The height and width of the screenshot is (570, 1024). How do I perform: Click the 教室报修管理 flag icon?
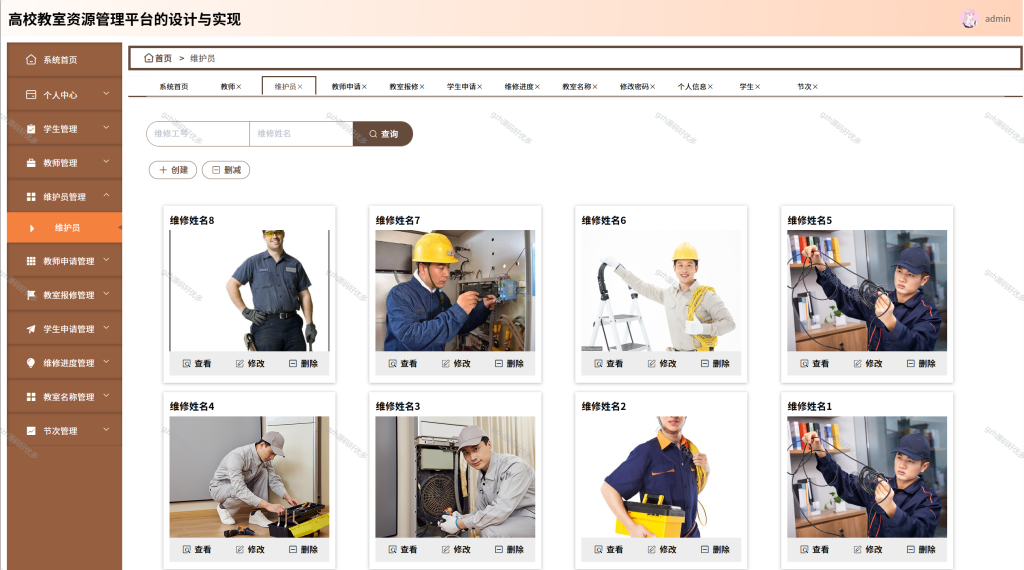[x=31, y=294]
